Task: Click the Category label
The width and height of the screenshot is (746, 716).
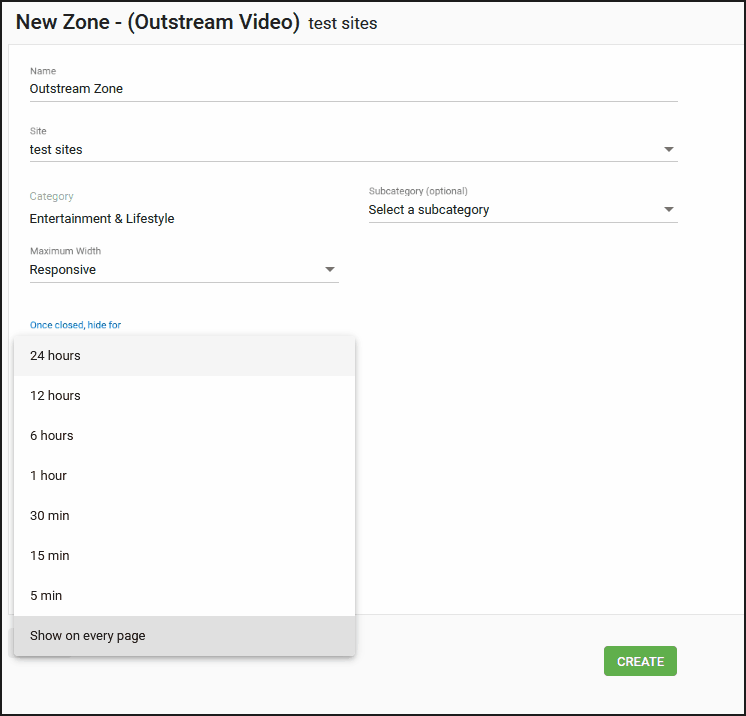Action: point(51,196)
